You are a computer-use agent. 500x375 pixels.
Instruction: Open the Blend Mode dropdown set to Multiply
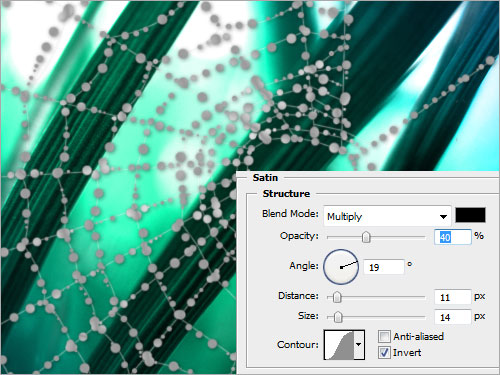click(x=387, y=216)
